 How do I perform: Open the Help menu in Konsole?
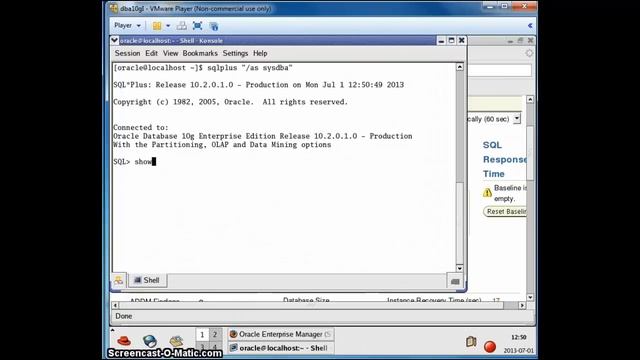[260, 53]
